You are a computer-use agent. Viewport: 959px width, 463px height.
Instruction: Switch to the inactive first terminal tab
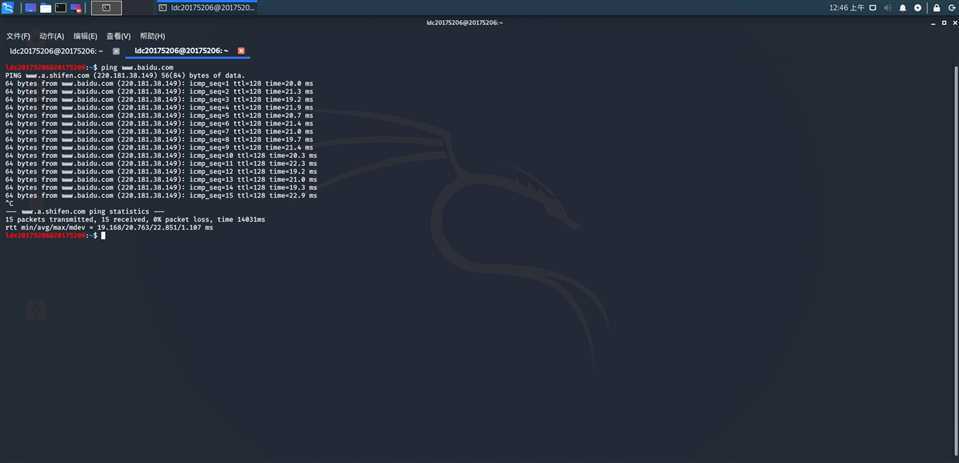click(56, 51)
